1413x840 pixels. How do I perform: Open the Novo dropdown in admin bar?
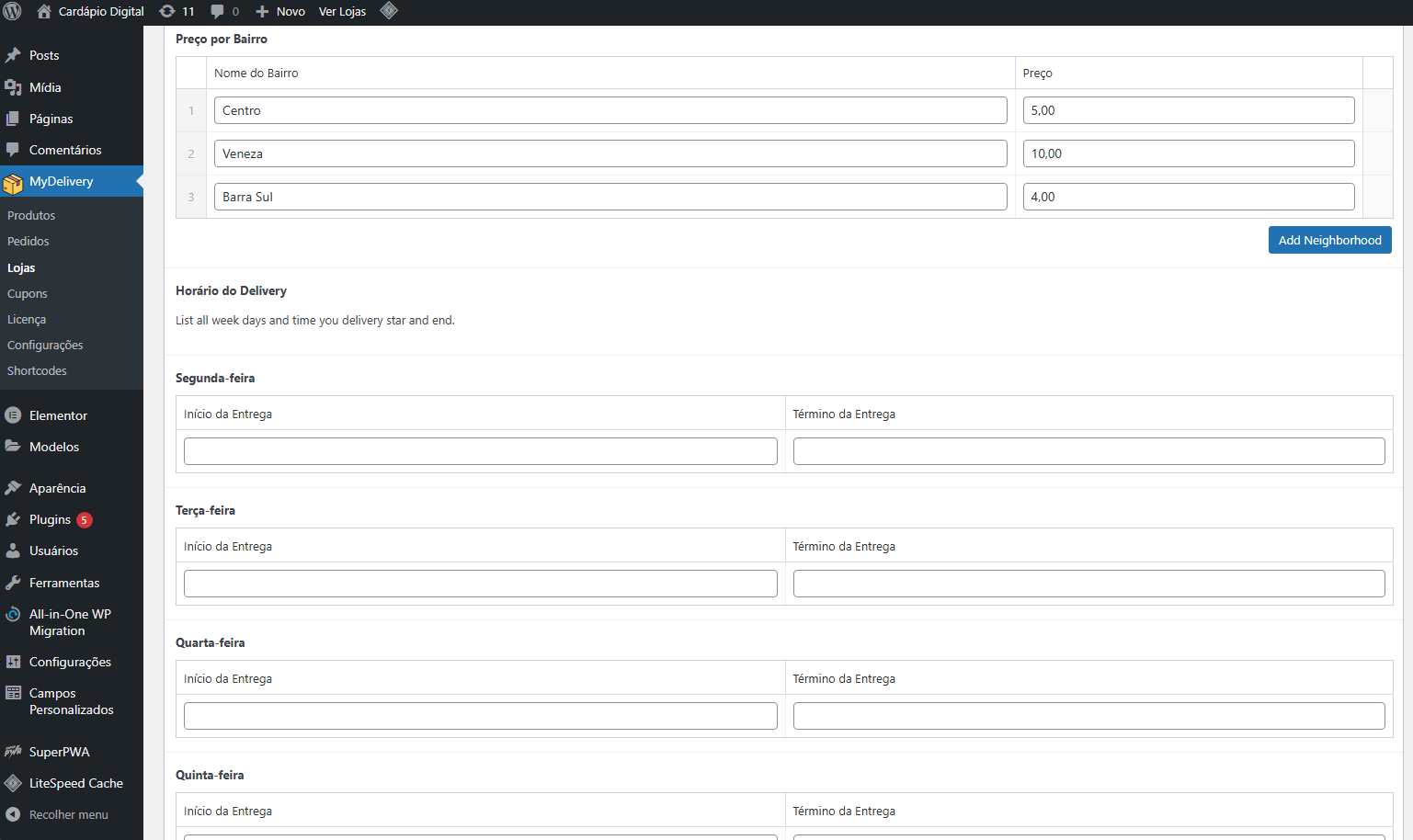[x=280, y=12]
